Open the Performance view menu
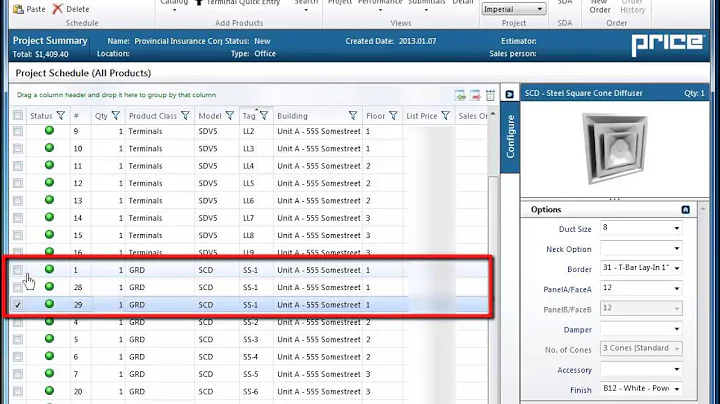 380,5
